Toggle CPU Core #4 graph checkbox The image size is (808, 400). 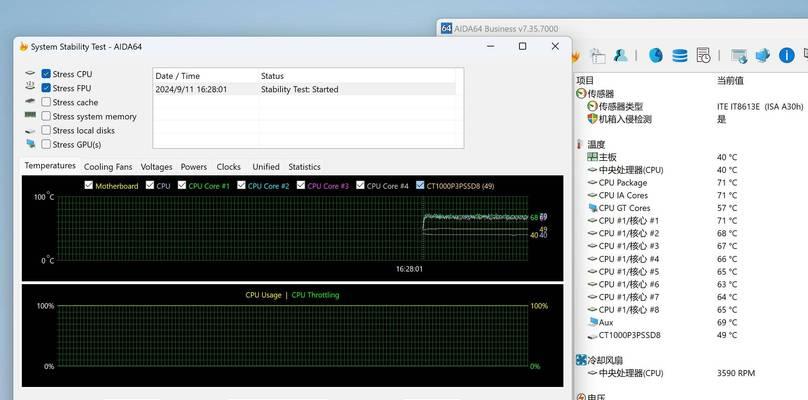coord(360,185)
